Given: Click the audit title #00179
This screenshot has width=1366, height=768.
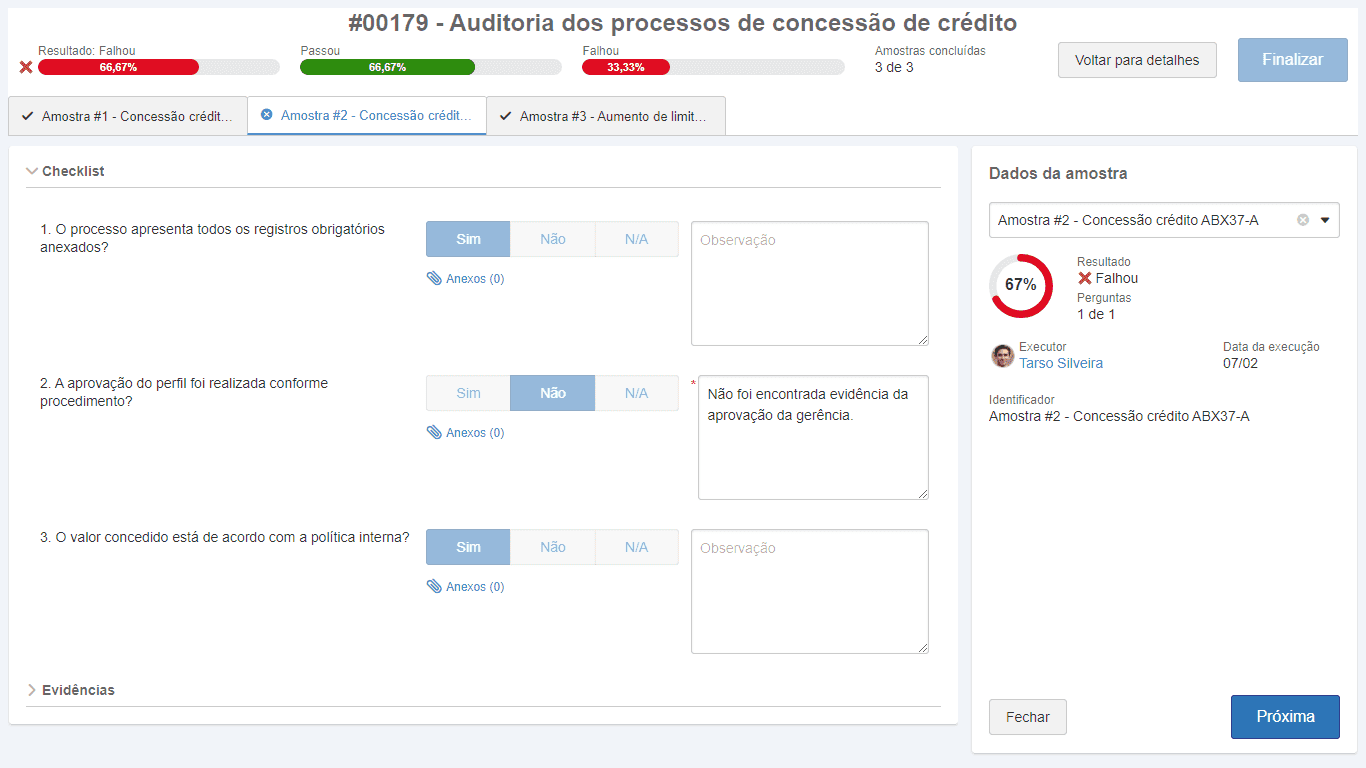Looking at the screenshot, I should (683, 23).
